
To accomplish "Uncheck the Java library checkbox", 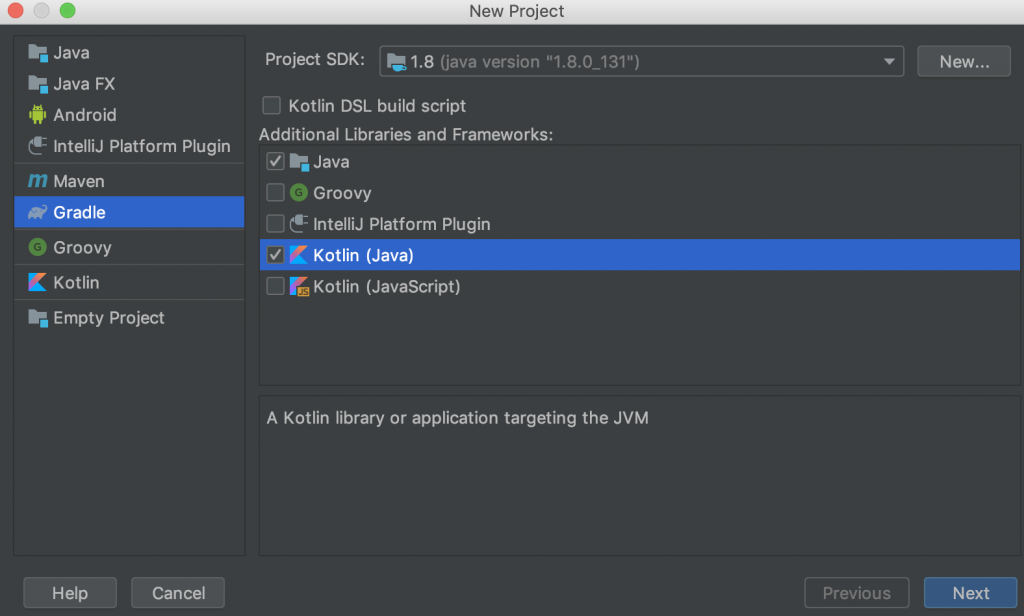I will [276, 162].
